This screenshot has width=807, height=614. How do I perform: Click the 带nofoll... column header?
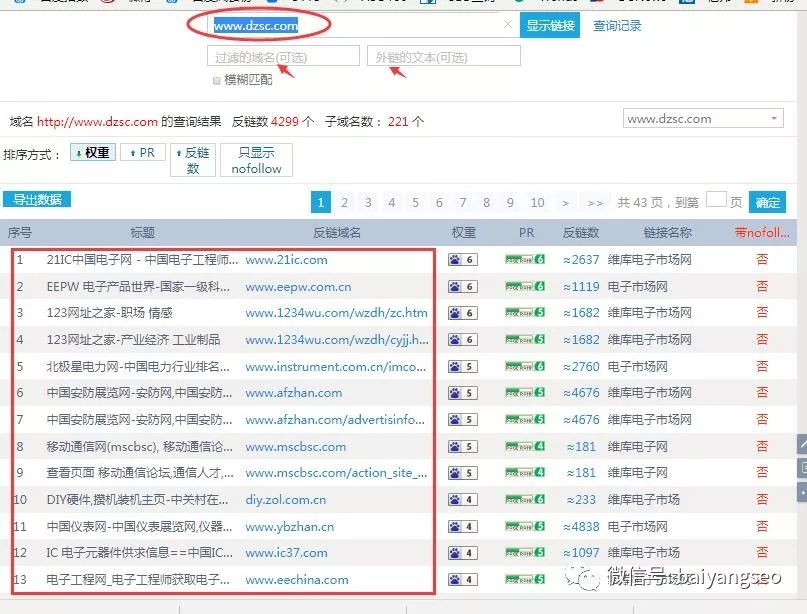(762, 233)
